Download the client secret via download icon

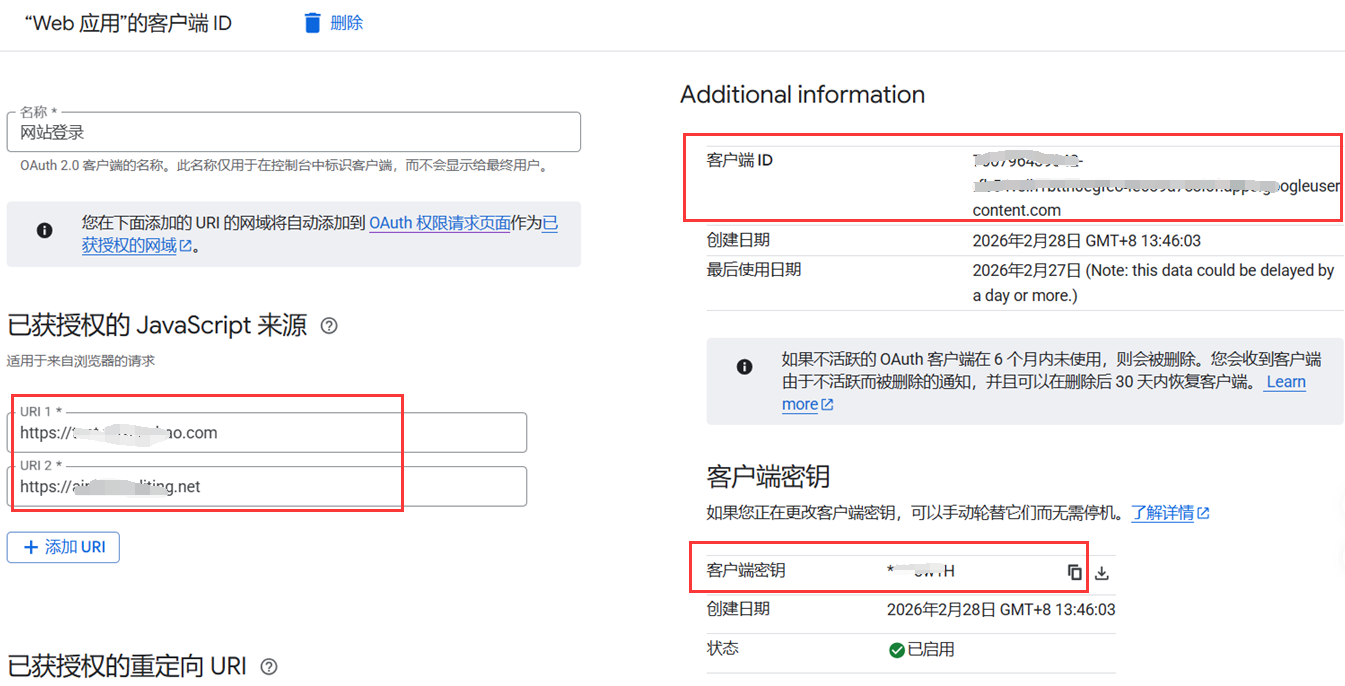[x=1102, y=573]
